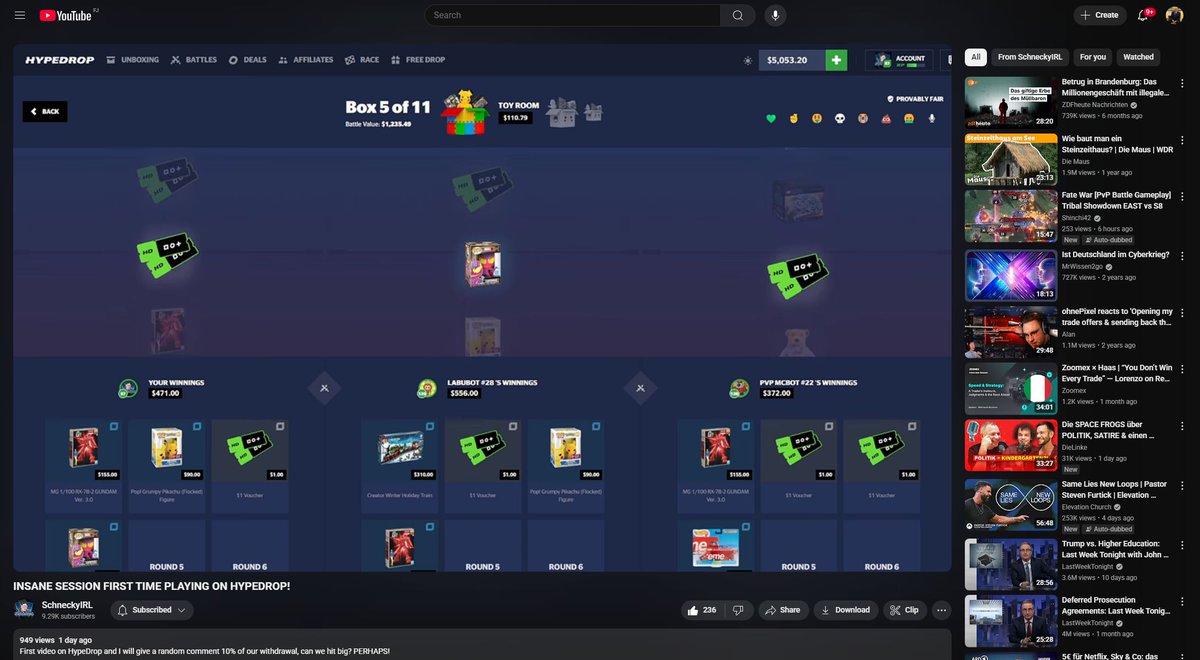Viewport: 1200px width, 660px height.
Task: Open Ist Deutschland im Cyberkrieg video
Action: click(x=1011, y=275)
